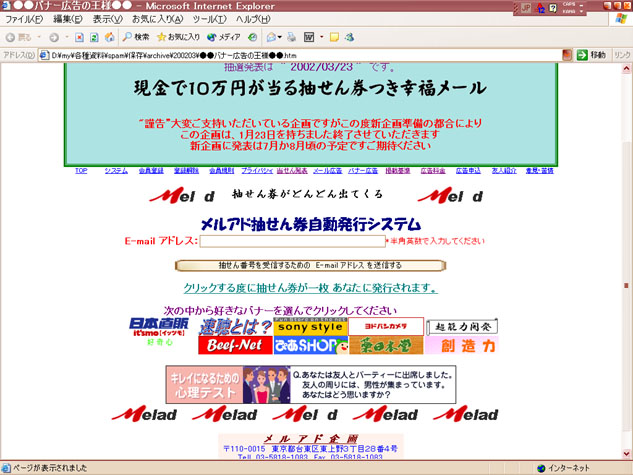Viewport: 633px width, 475px height.
Task: Open the Tools (ツール) menu
Action: [209, 19]
